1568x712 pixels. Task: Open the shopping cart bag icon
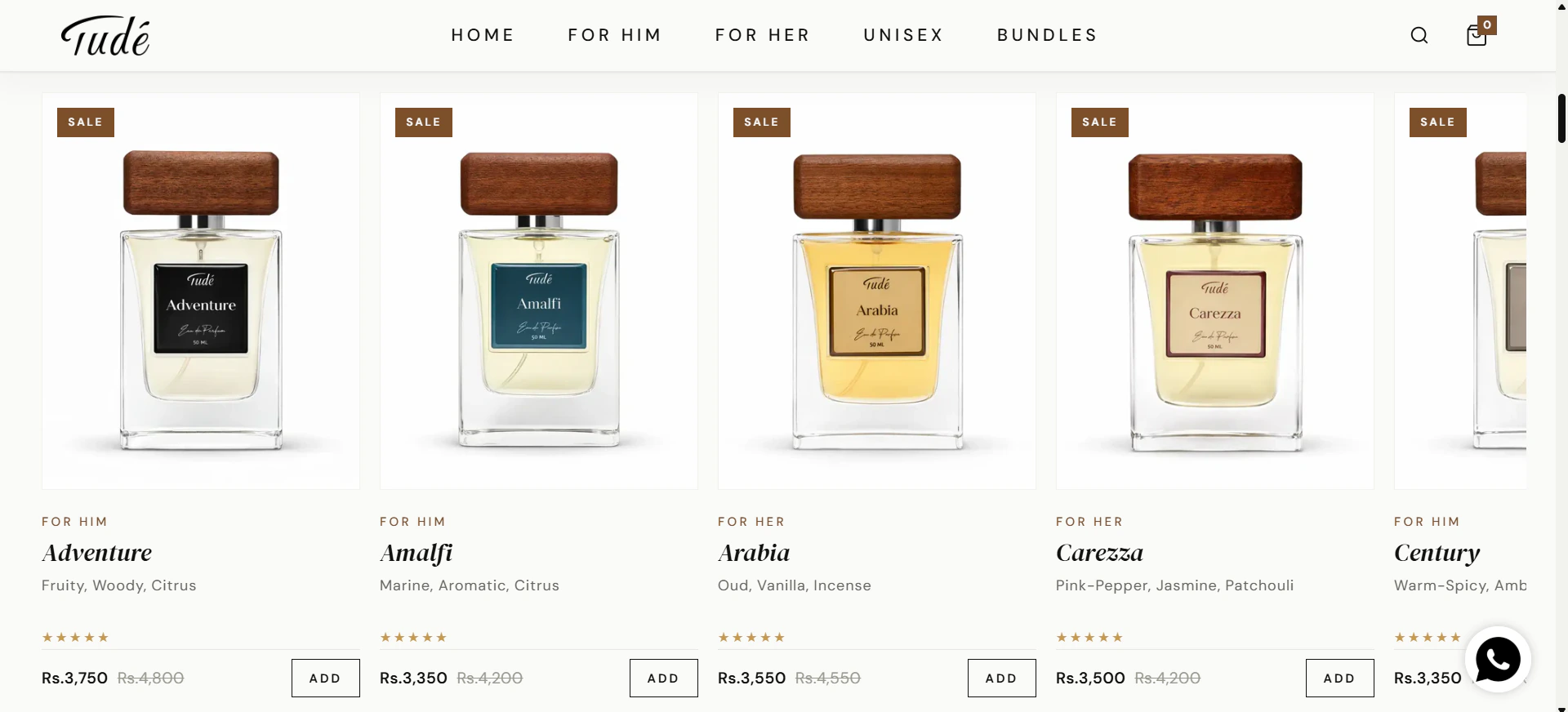click(x=1477, y=35)
